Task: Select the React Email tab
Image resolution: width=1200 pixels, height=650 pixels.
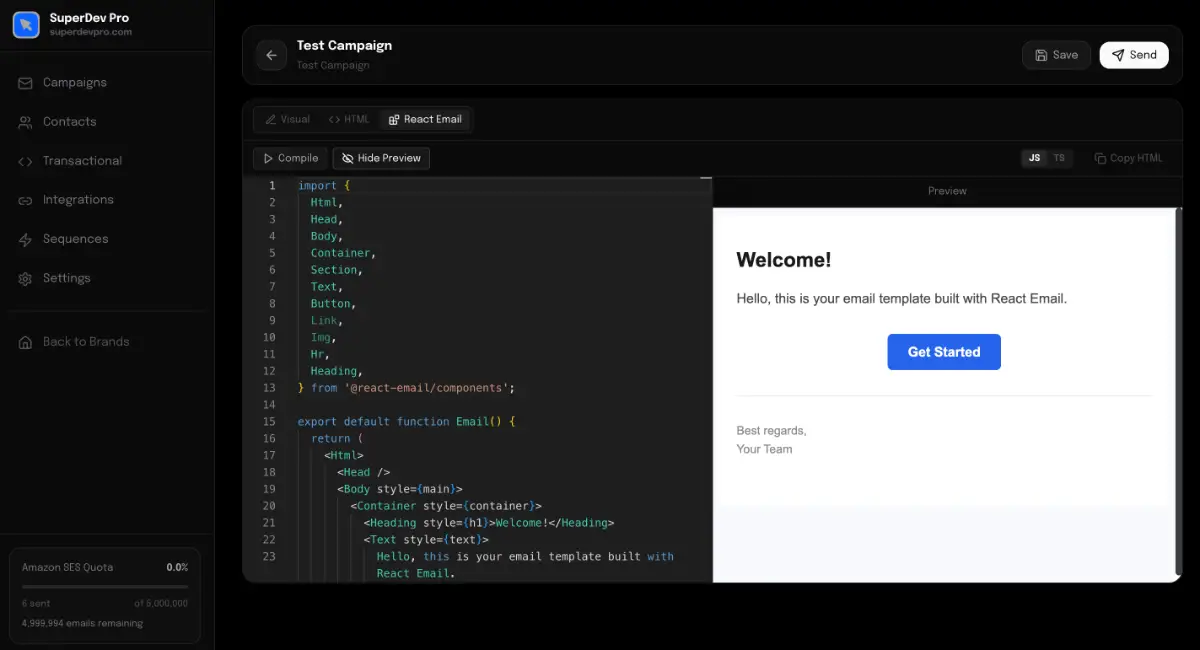Action: click(424, 119)
